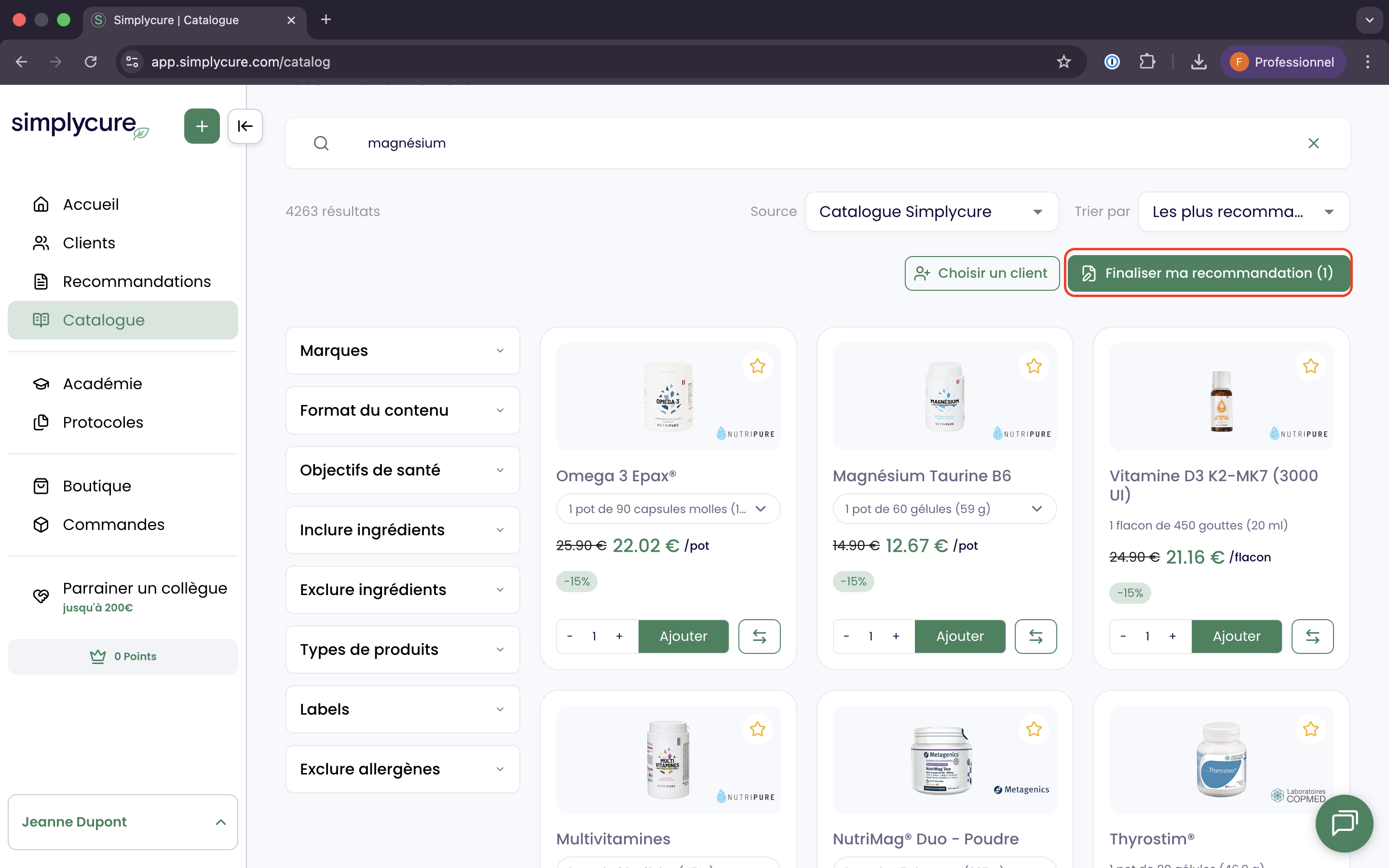The width and height of the screenshot is (1389, 868).
Task: Add Omega 3 Epax with Ajouter
Action: (x=683, y=636)
